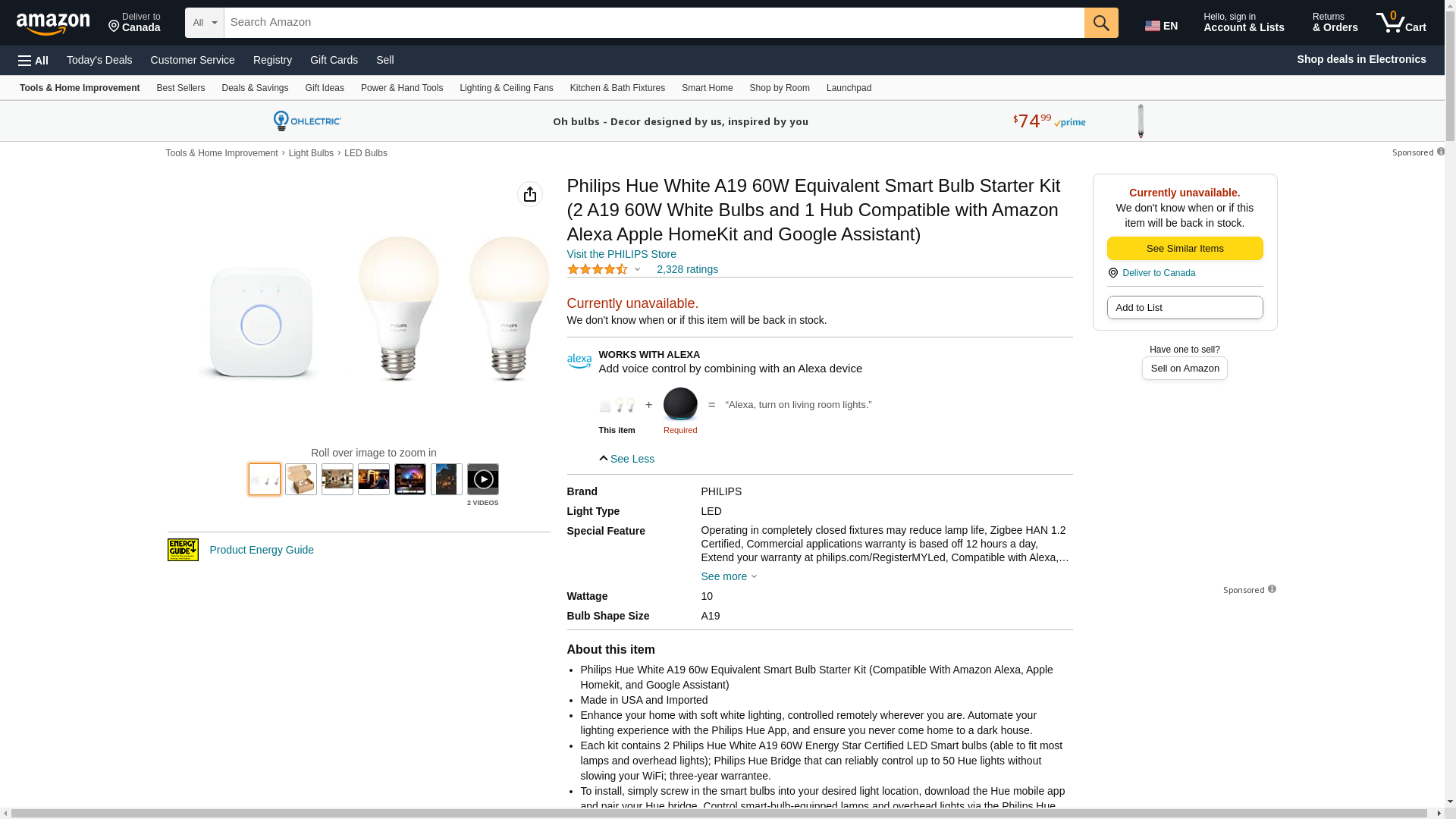Click into the Search Amazon field
Image resolution: width=1456 pixels, height=819 pixels.
pyautogui.click(x=654, y=23)
